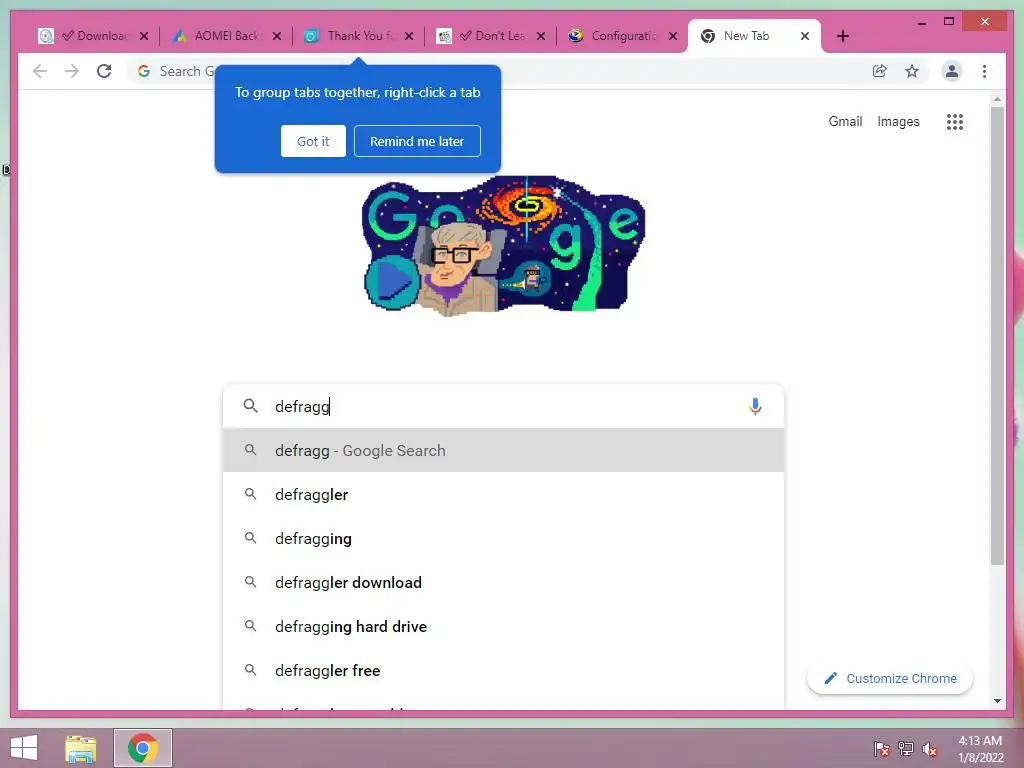
Task: Choose the defraggler free suggestion
Action: tap(503, 670)
